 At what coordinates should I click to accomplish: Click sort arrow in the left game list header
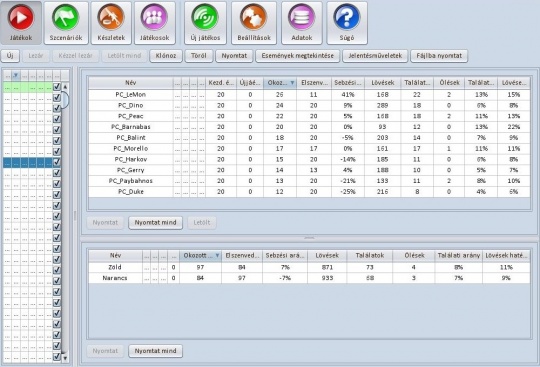point(15,75)
